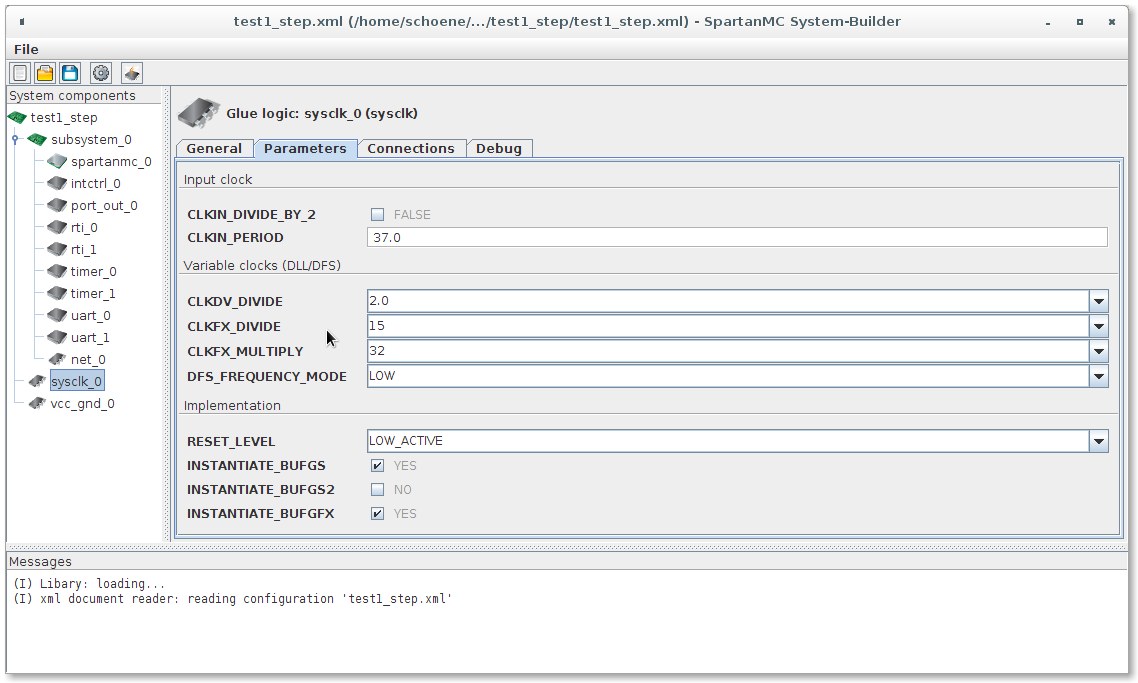
Task: Click the window menu button in title bar
Action: [x=22, y=22]
